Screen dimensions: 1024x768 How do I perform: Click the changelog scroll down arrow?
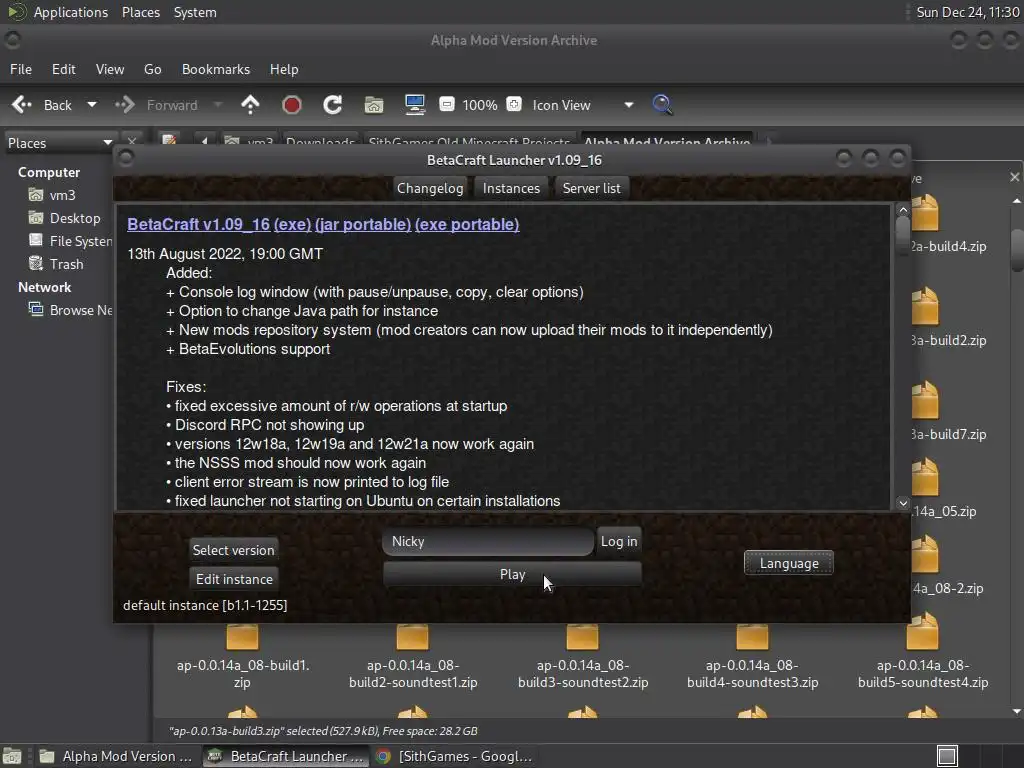coord(903,503)
